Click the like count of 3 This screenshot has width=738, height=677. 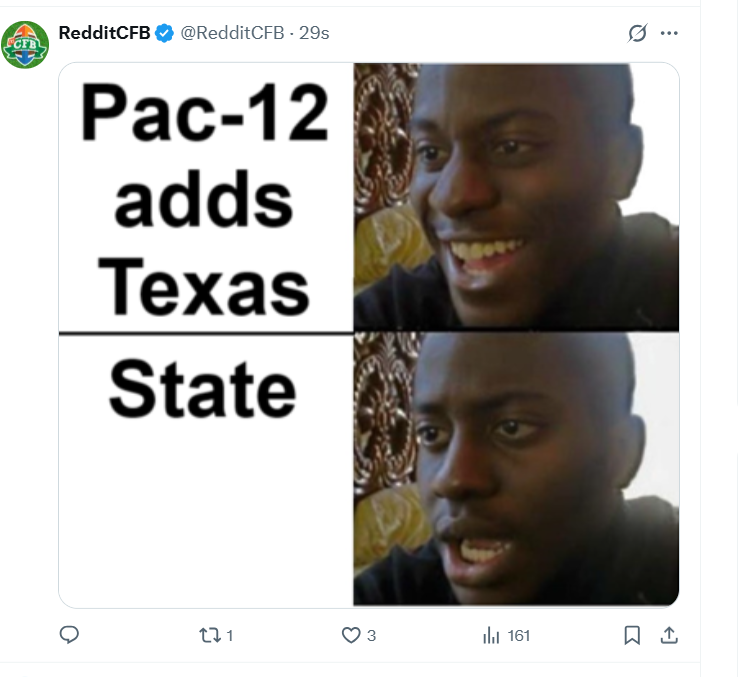pyautogui.click(x=371, y=636)
